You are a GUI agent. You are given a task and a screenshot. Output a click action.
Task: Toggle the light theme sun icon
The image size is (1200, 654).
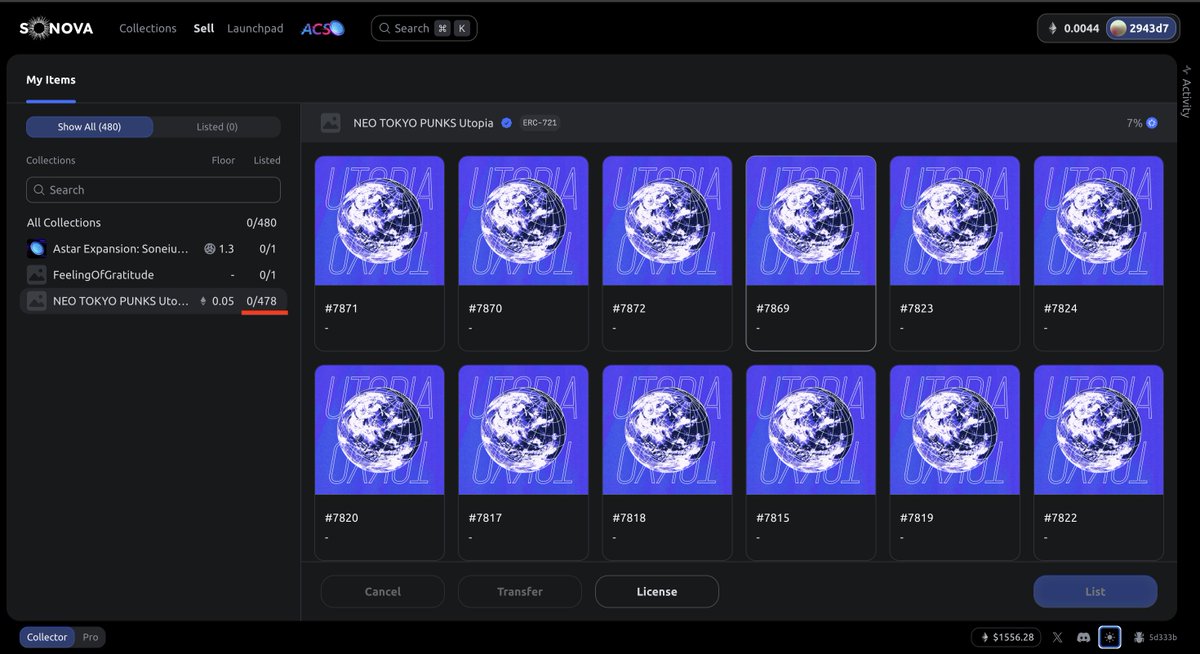(1109, 637)
